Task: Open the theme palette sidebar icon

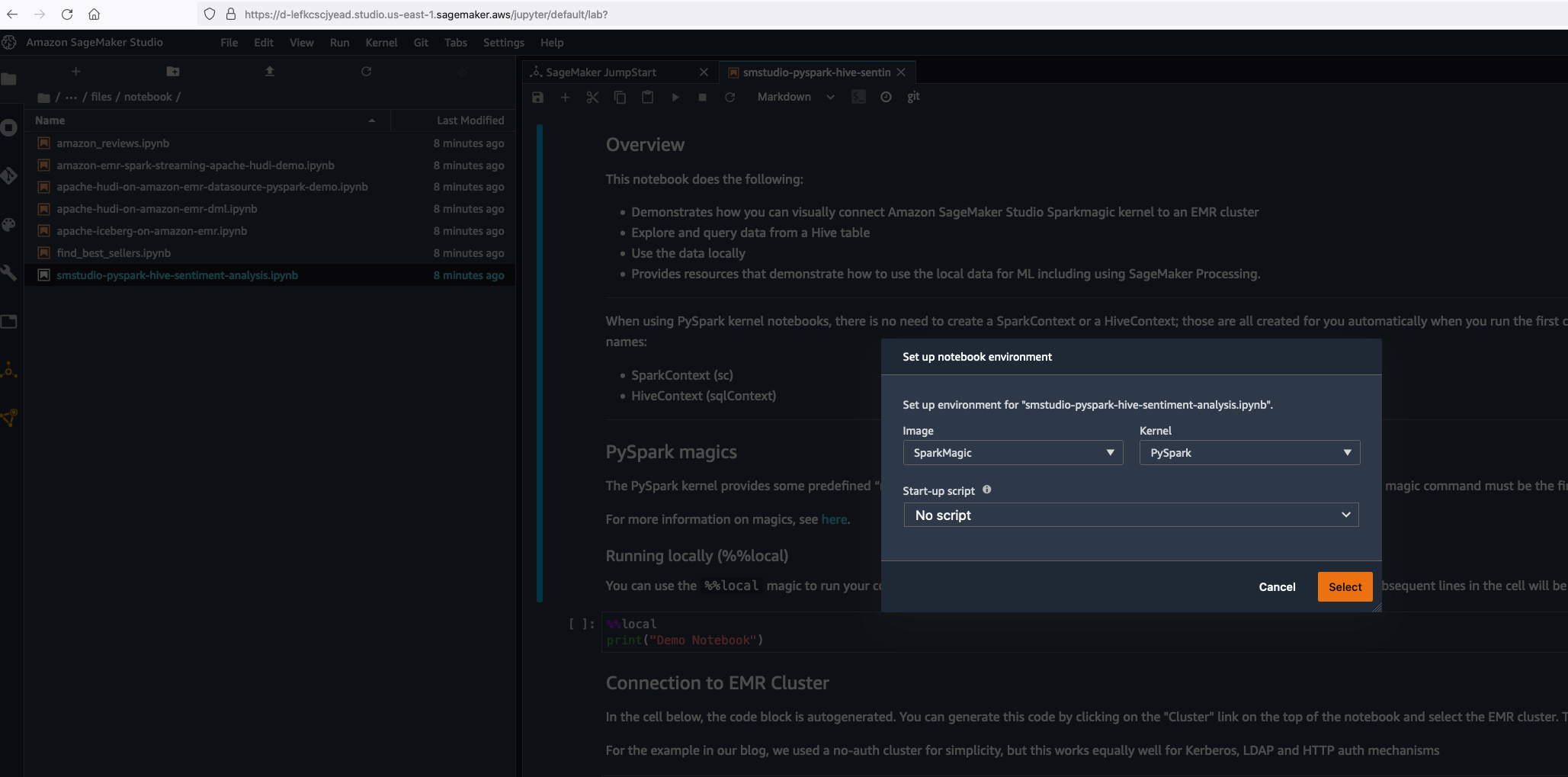Action: [9, 224]
